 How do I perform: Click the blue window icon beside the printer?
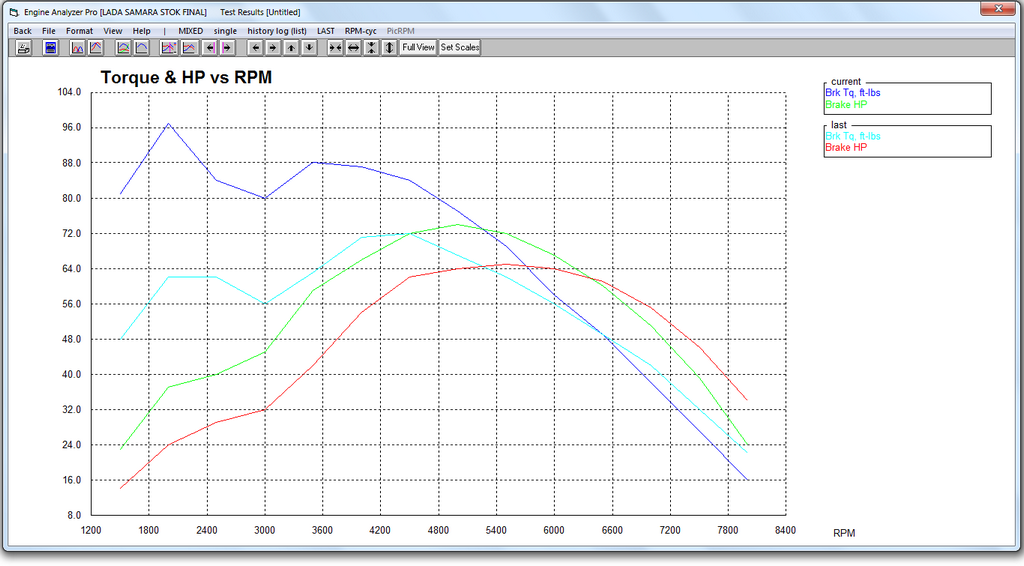[50, 47]
